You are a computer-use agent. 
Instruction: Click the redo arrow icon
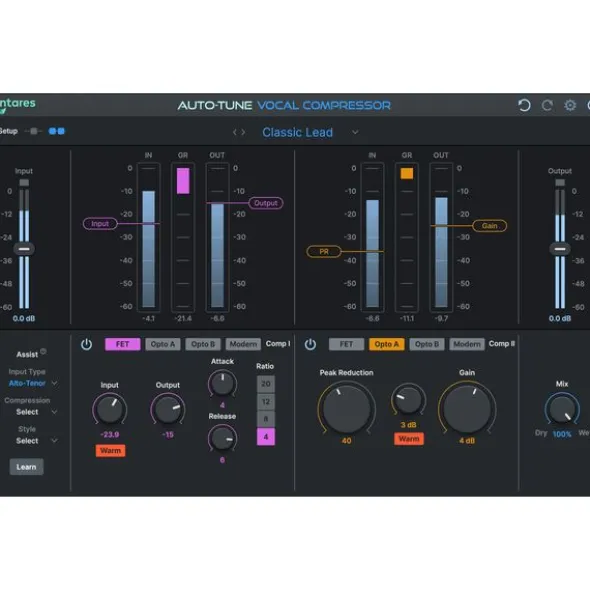[547, 105]
